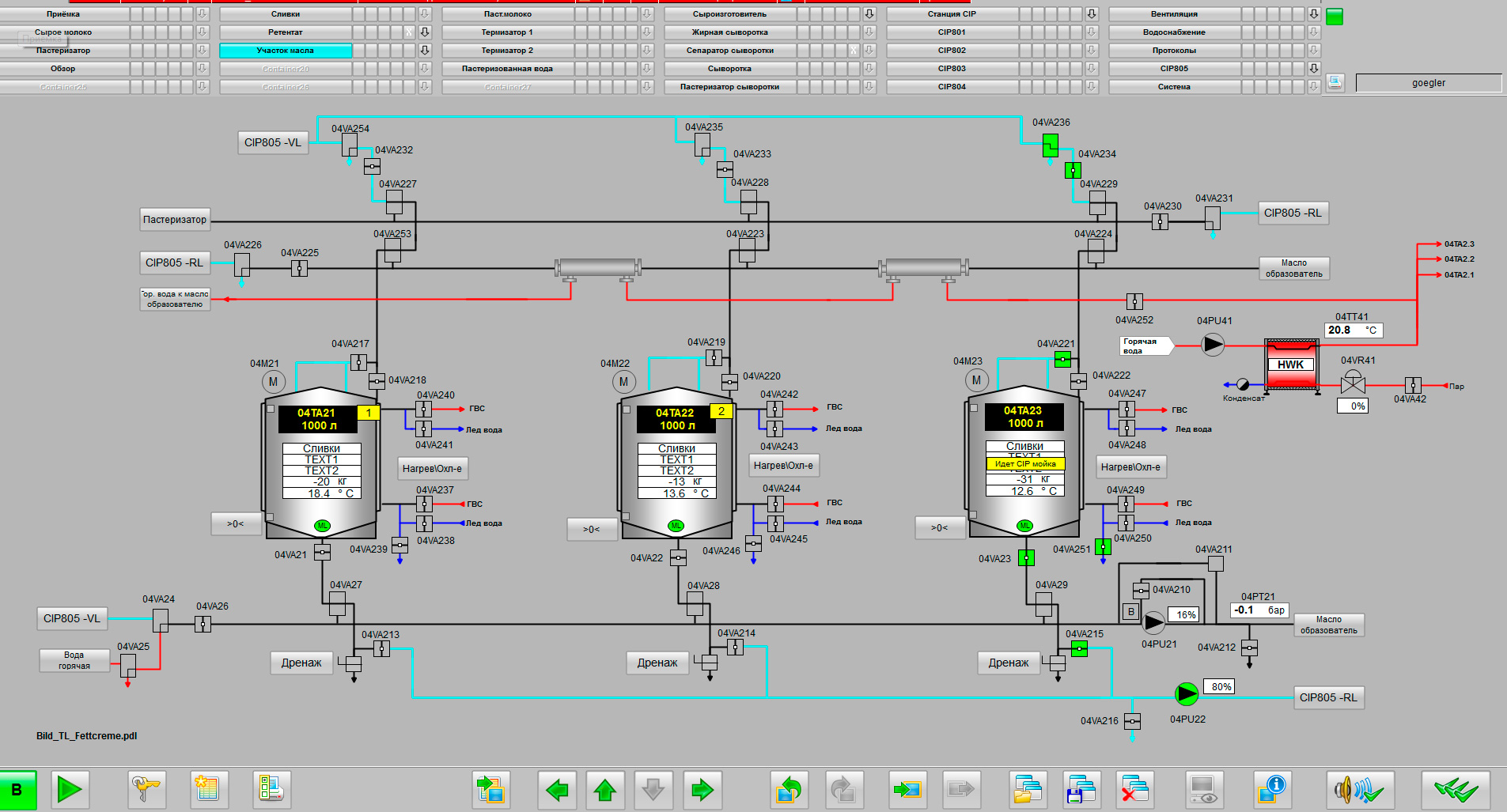Click the green play arrow in bottom toolbar
Image resolution: width=1507 pixels, height=812 pixels.
tap(70, 789)
